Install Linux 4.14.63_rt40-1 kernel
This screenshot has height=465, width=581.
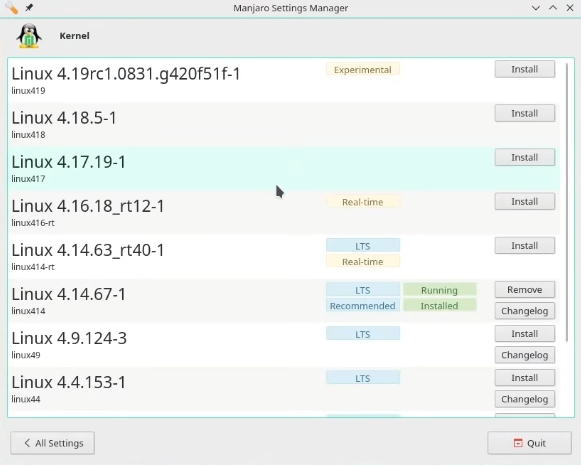[525, 246]
